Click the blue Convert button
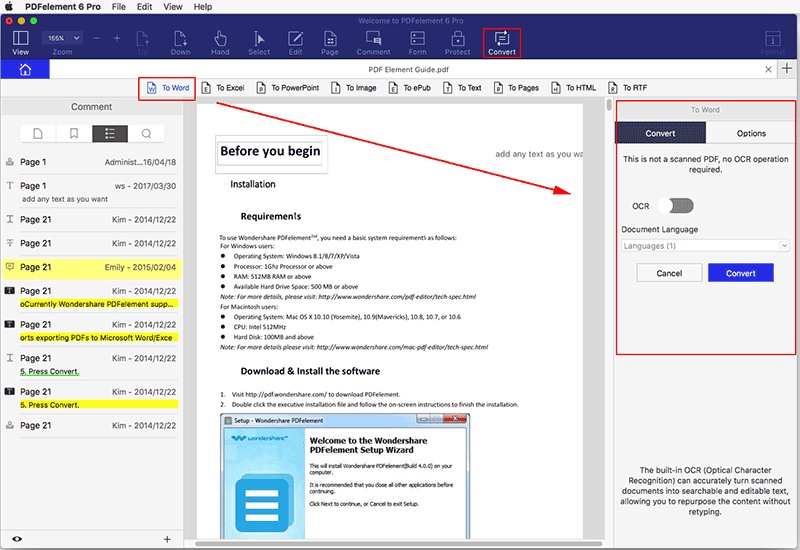800x550 pixels. point(741,273)
